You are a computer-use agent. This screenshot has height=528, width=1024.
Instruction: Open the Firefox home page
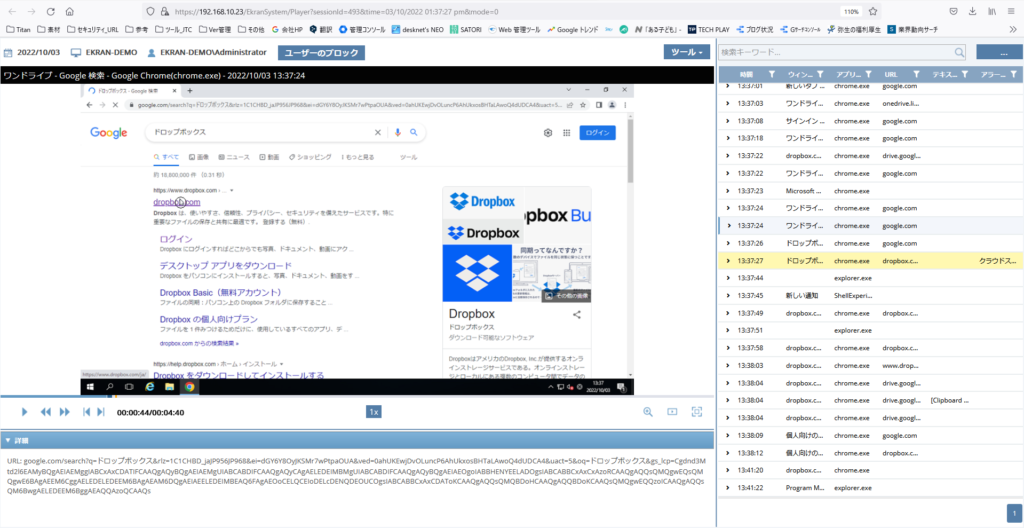point(69,12)
